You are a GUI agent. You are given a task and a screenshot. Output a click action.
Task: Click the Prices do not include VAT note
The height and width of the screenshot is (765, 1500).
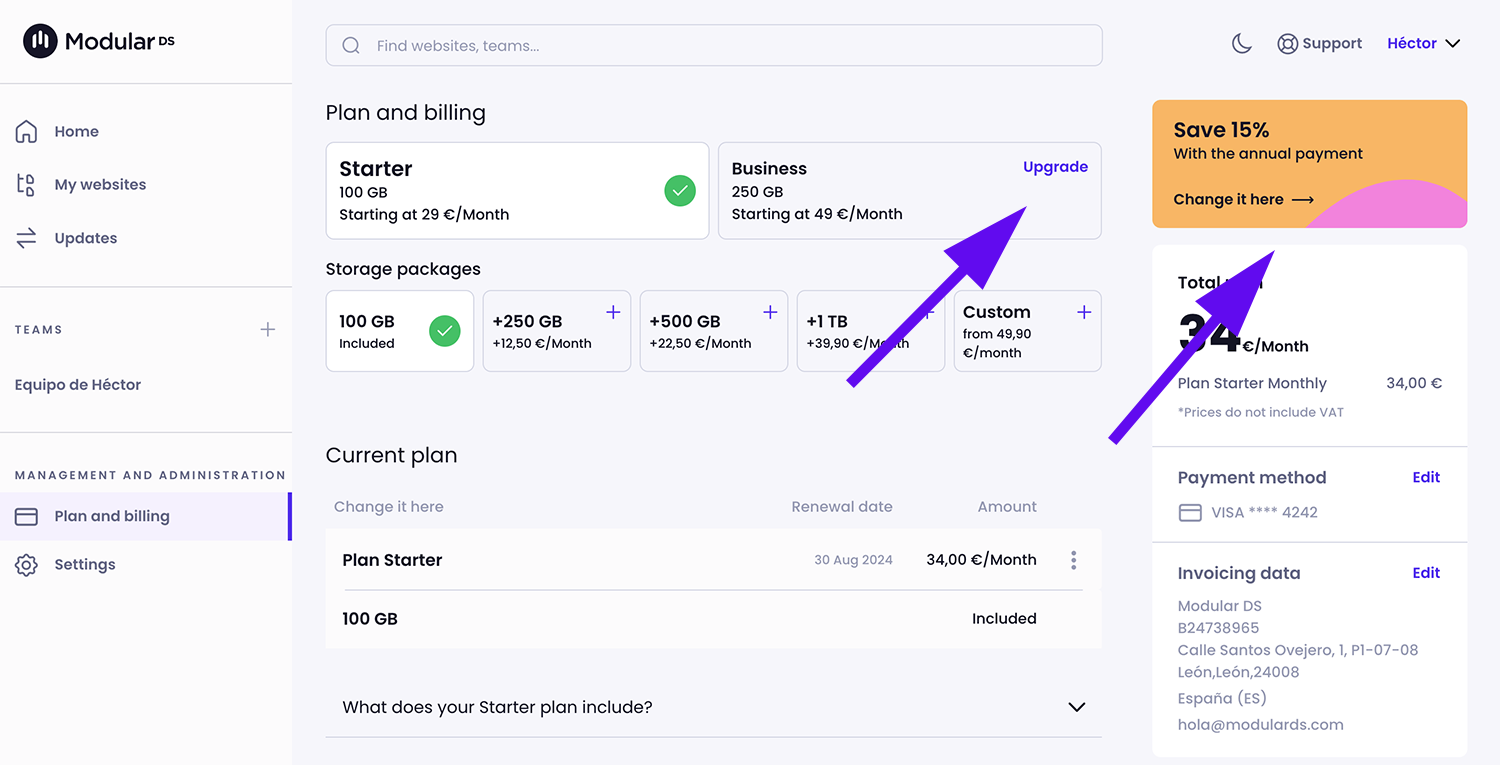click(1261, 412)
